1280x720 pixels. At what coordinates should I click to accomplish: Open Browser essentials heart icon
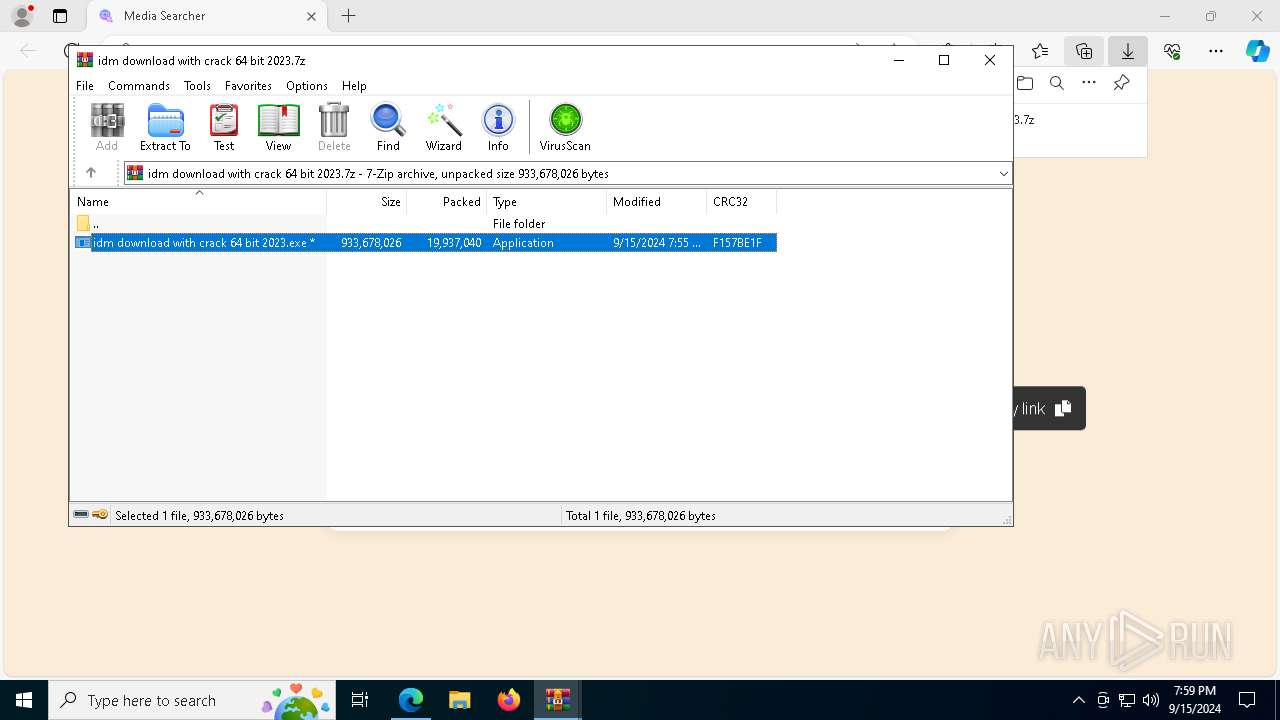click(x=1172, y=51)
